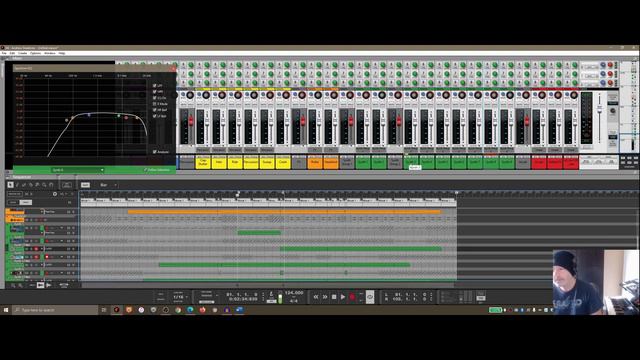The image size is (640, 360).
Task: Open the channel selector dropdown in Spectrum EQ
Action: 78,170
